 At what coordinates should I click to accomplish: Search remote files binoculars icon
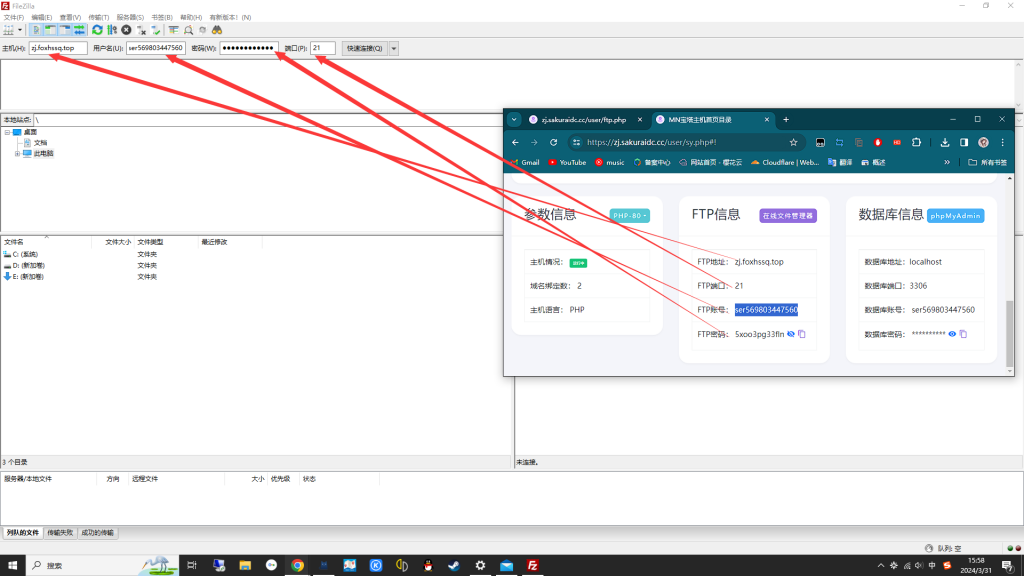(217, 30)
